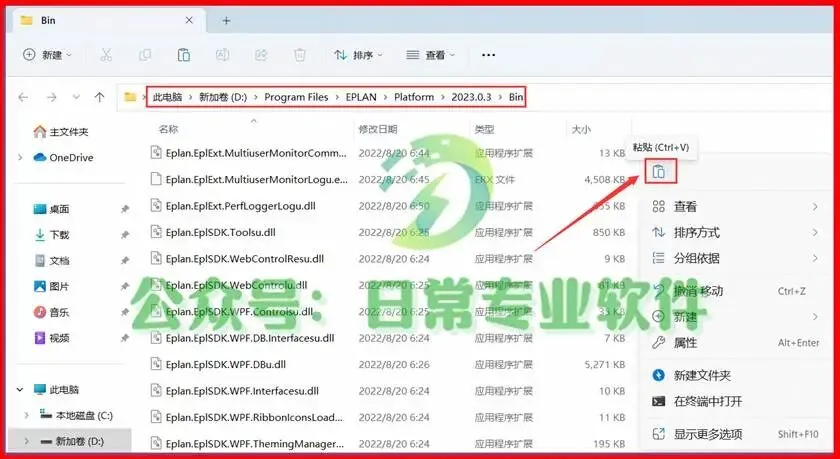Choose 显示更多选项 in context menu
Viewport: 840px width, 459px height.
736,434
